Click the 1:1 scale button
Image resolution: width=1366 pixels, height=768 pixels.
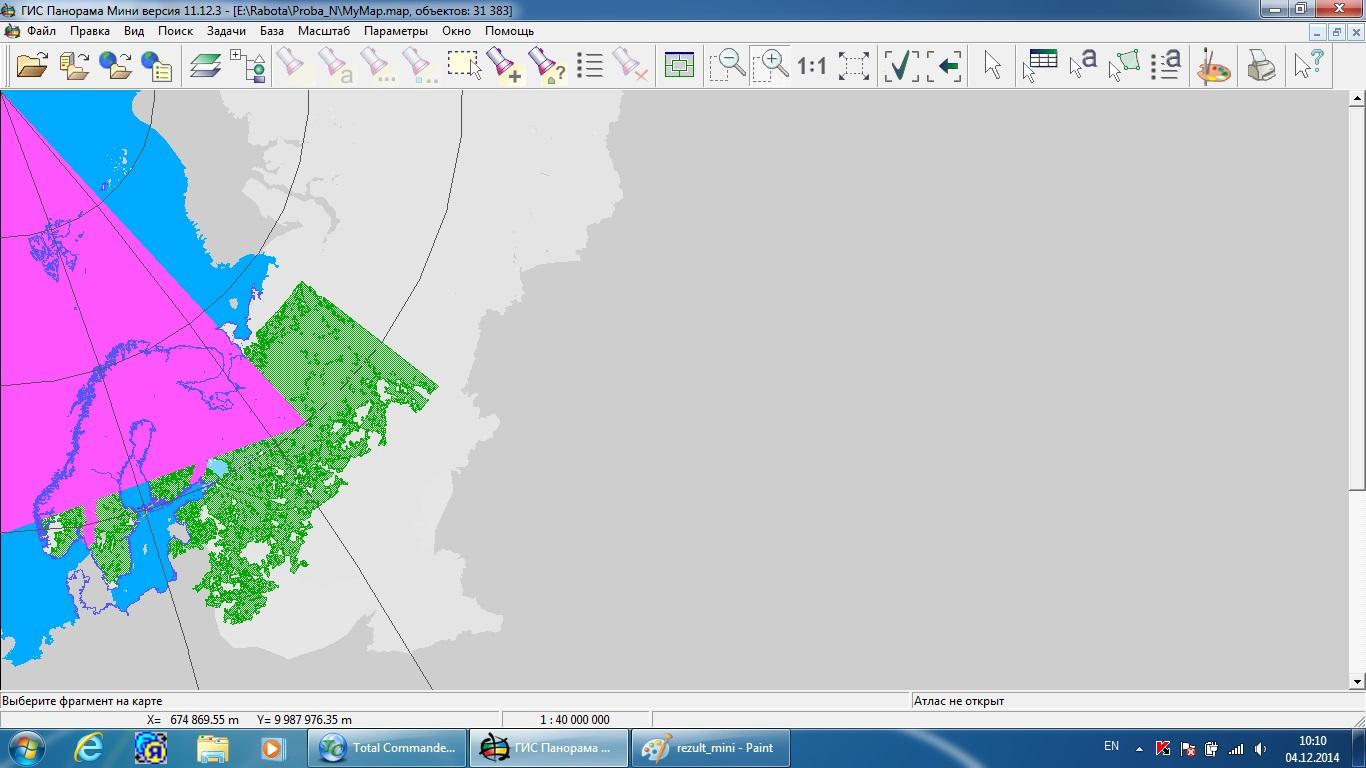point(811,66)
